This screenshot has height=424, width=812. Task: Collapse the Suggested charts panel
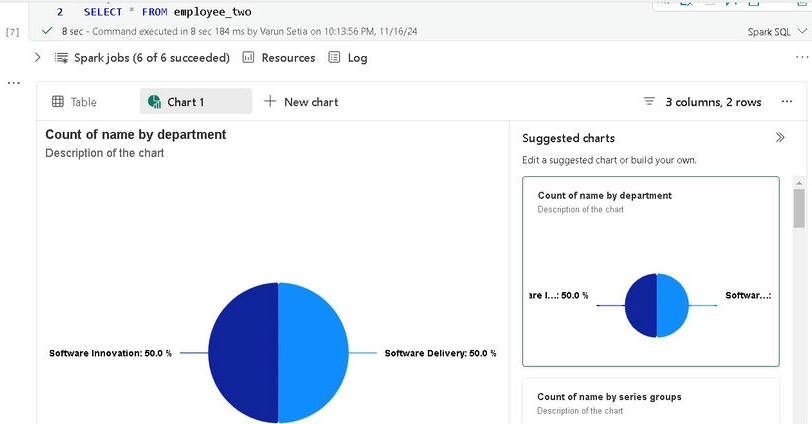coord(780,137)
